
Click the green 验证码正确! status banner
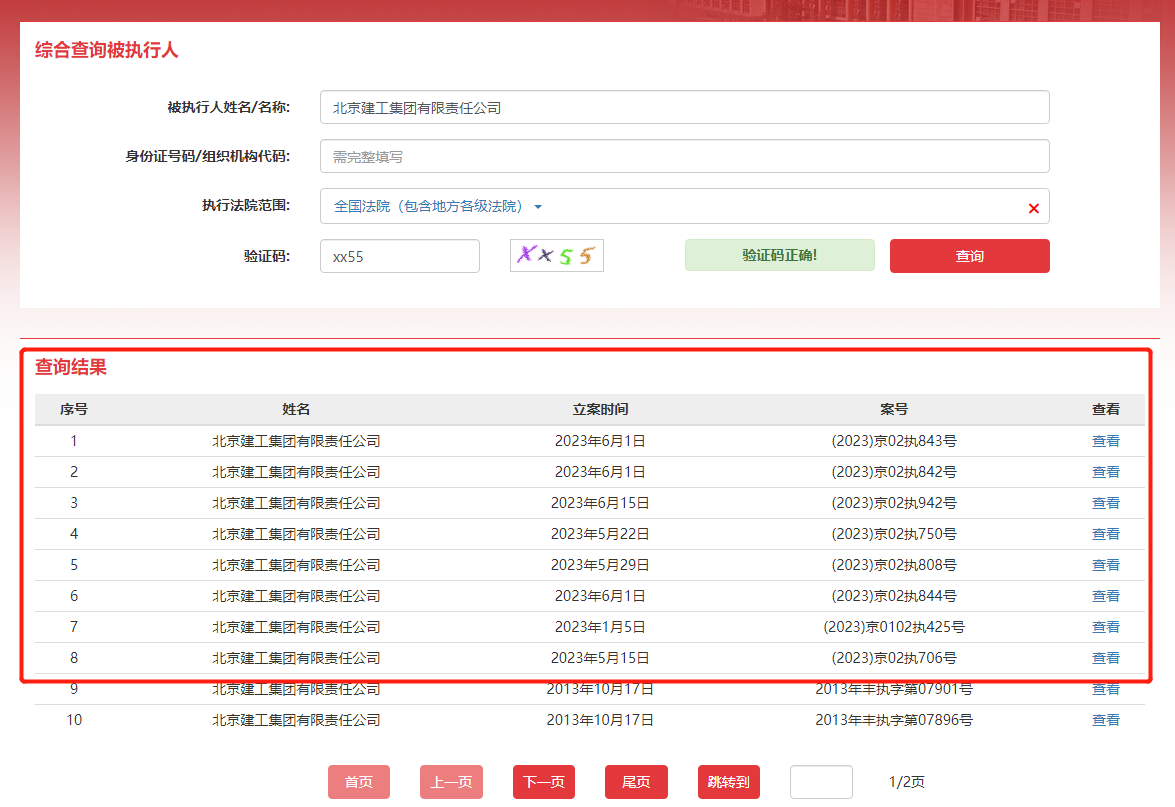pos(779,255)
